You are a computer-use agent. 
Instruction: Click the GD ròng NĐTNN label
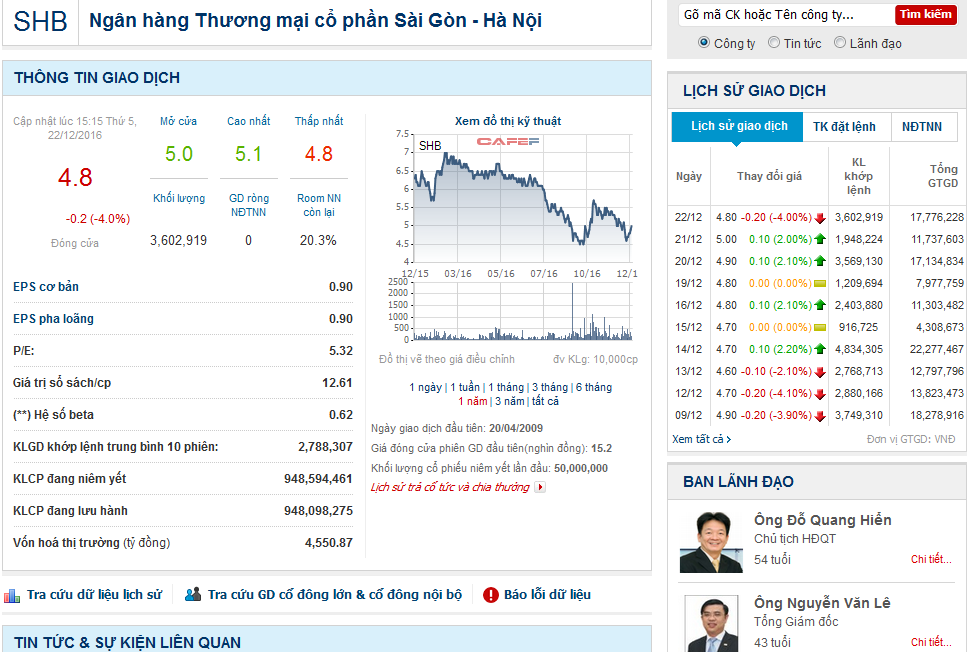[249, 205]
